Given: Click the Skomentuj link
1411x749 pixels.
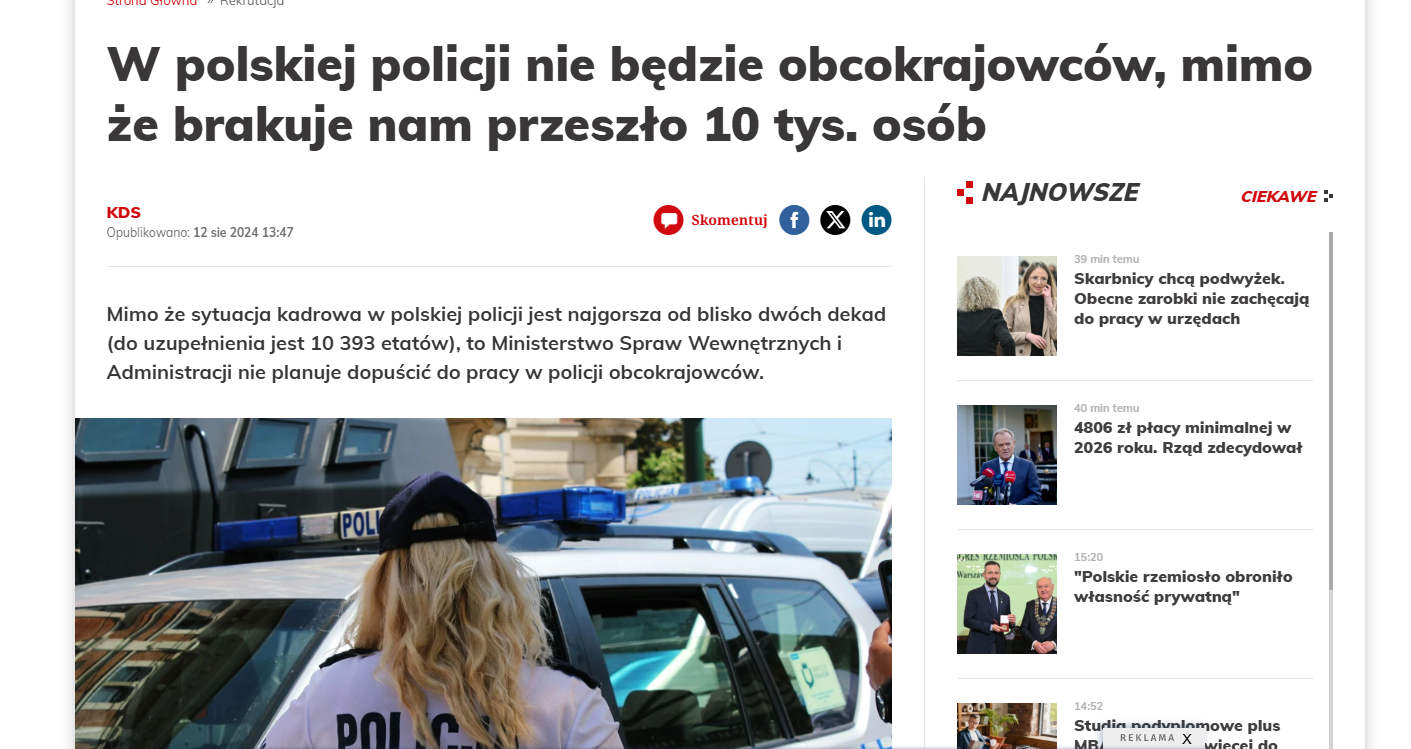Looking at the screenshot, I should click(729, 220).
